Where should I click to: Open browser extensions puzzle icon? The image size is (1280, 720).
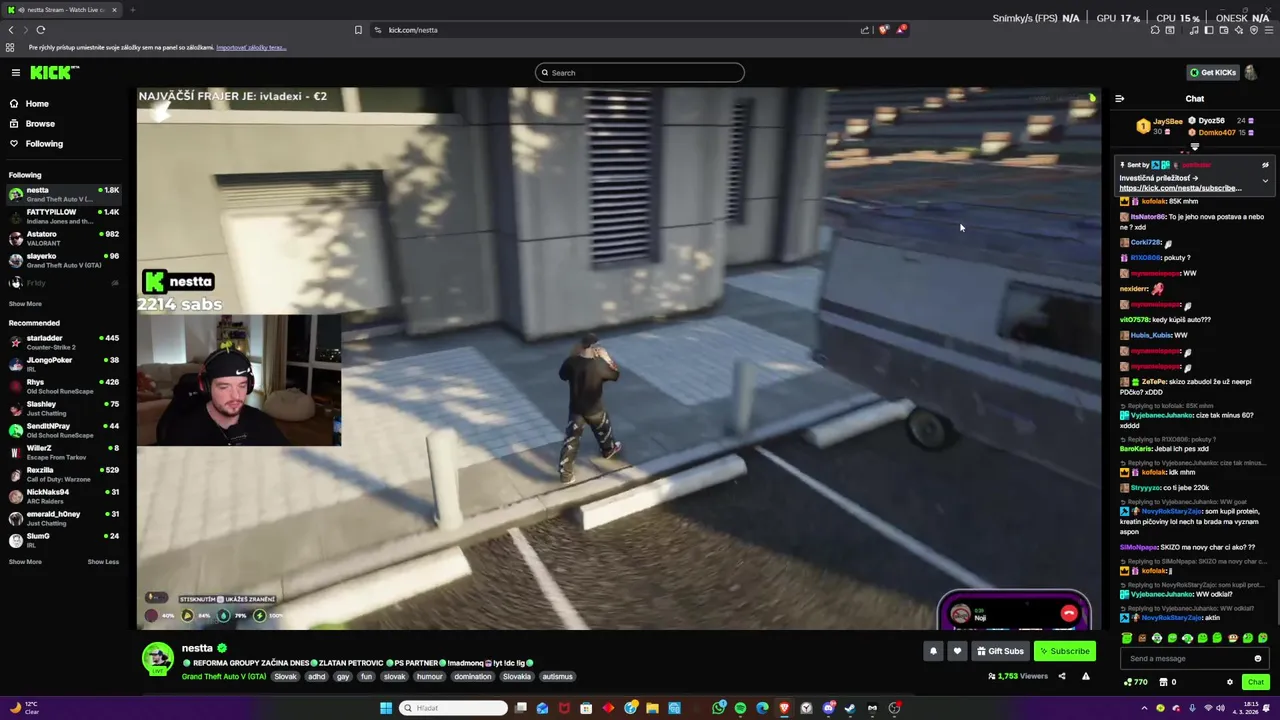pyautogui.click(x=1155, y=30)
